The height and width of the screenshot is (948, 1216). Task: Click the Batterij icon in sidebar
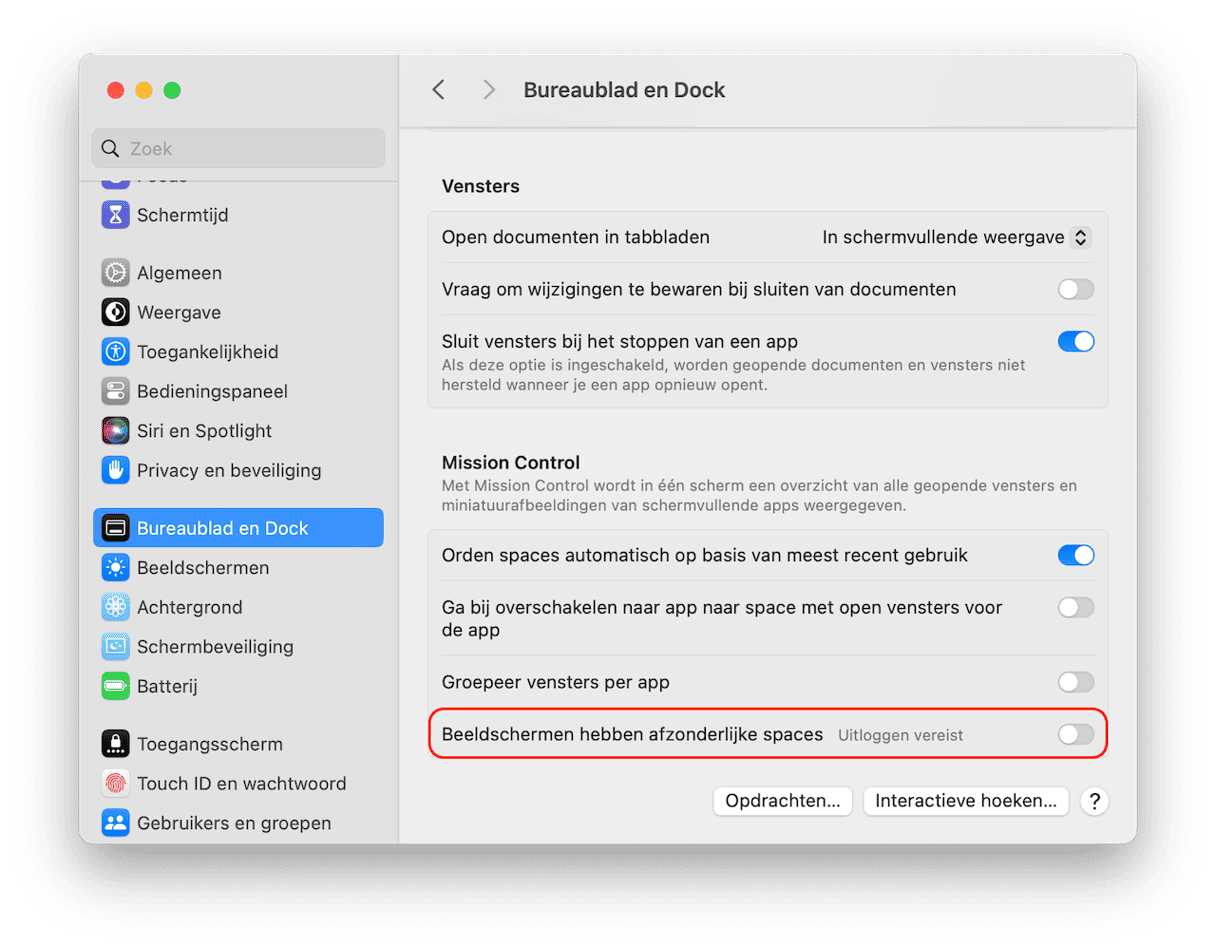click(x=116, y=686)
